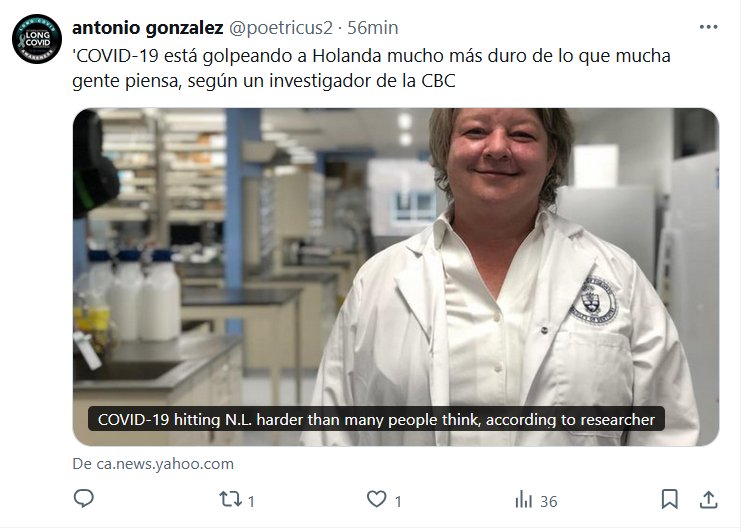The image size is (746, 532).
Task: Like the post with the heart icon
Action: [377, 499]
